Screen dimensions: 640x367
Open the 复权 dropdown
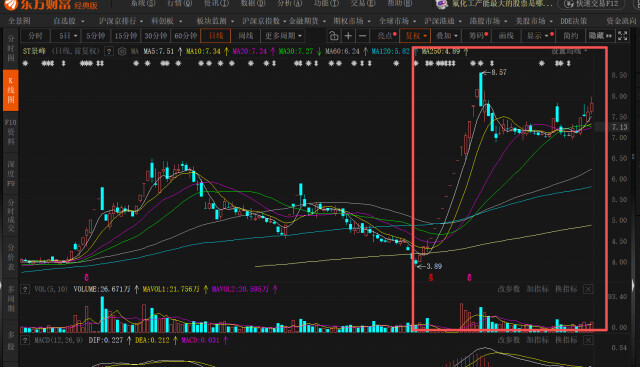click(x=416, y=36)
